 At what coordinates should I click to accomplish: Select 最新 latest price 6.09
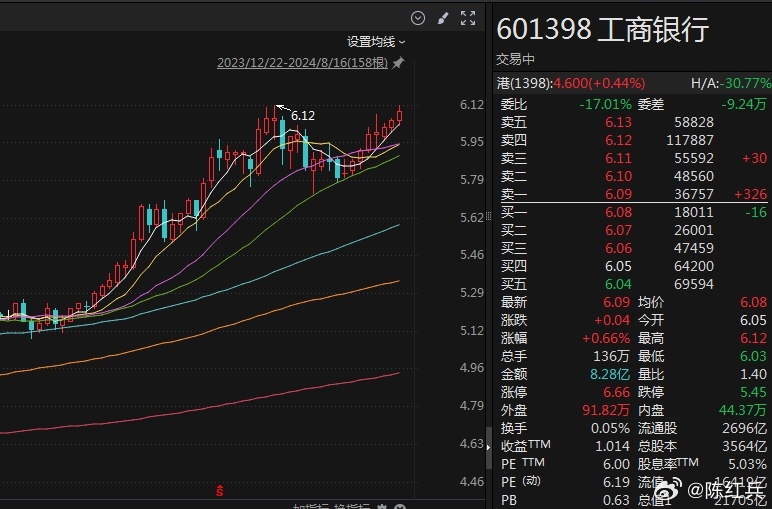click(x=617, y=302)
